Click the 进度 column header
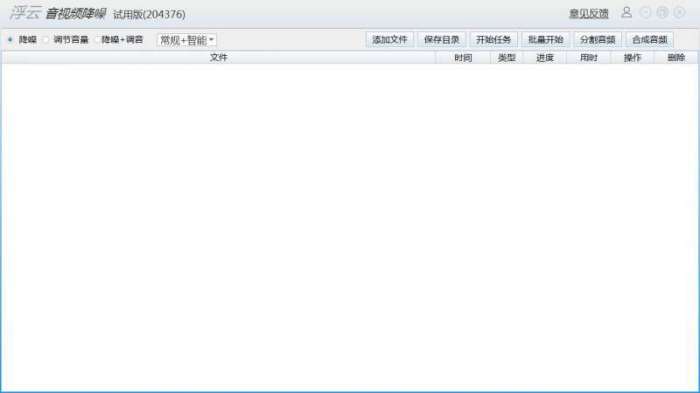Viewport: 700px width, 393px height. click(545, 58)
